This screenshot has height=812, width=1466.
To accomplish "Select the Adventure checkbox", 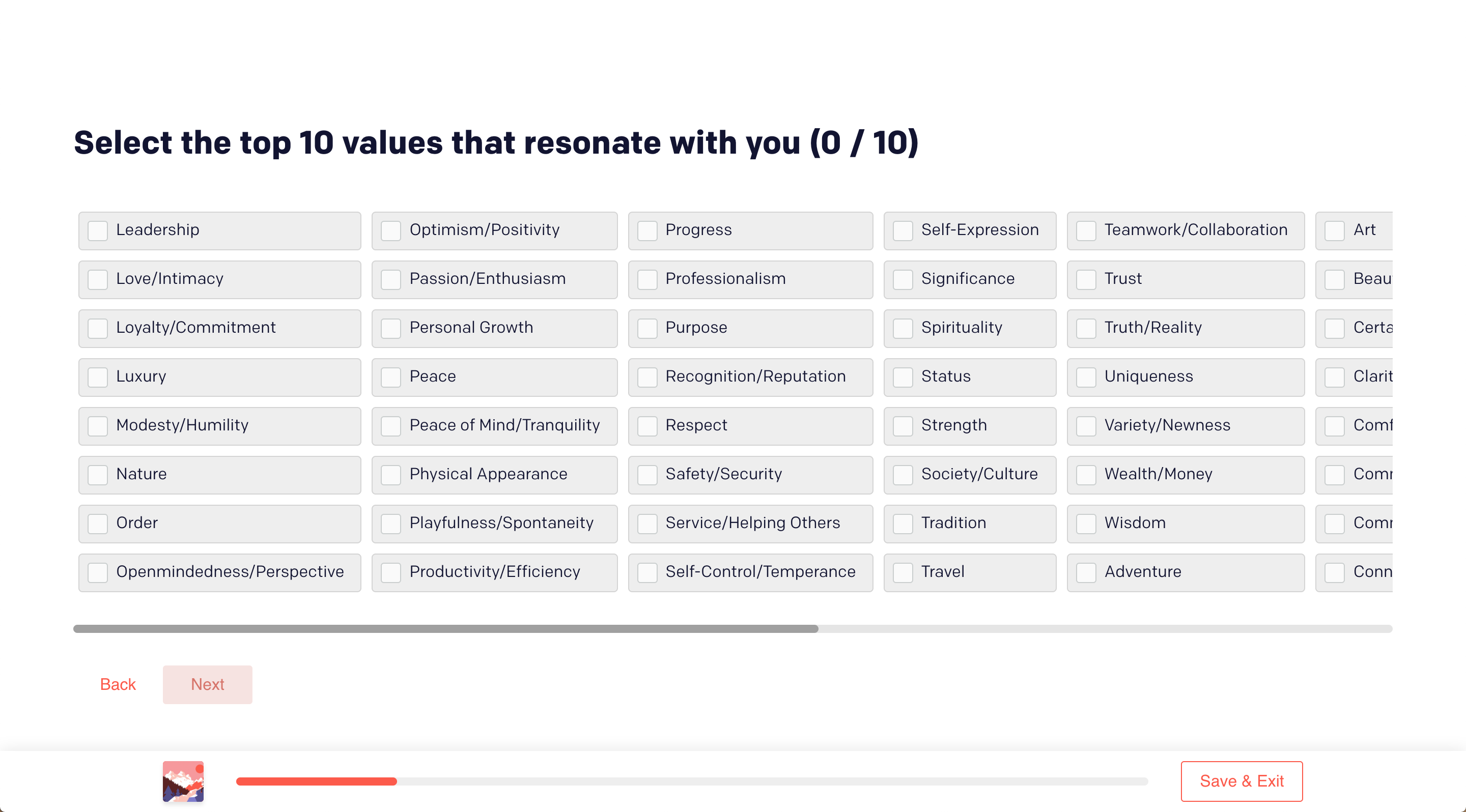I will pyautogui.click(x=1086, y=572).
